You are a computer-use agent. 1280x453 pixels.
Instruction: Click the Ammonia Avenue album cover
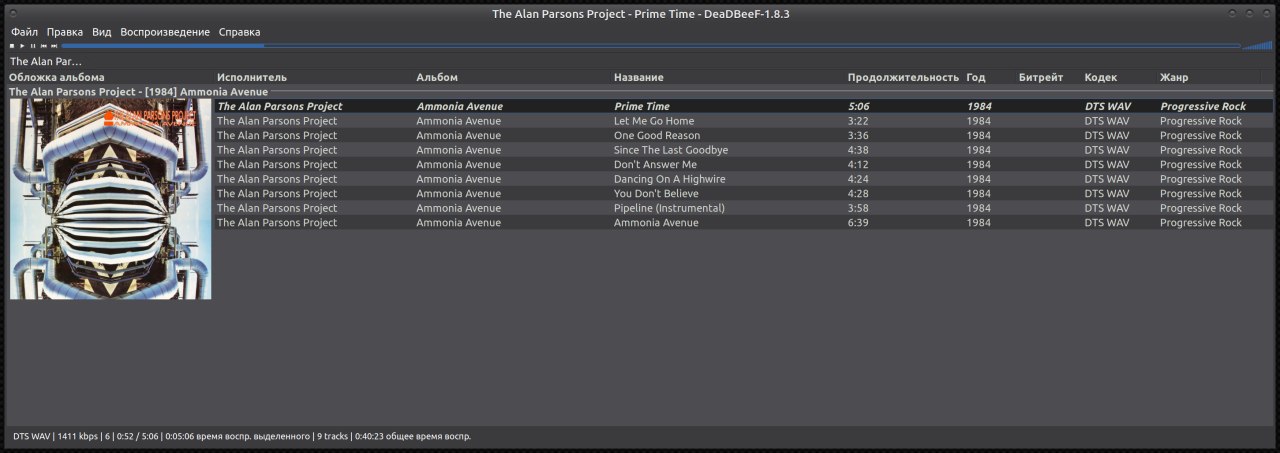point(110,199)
